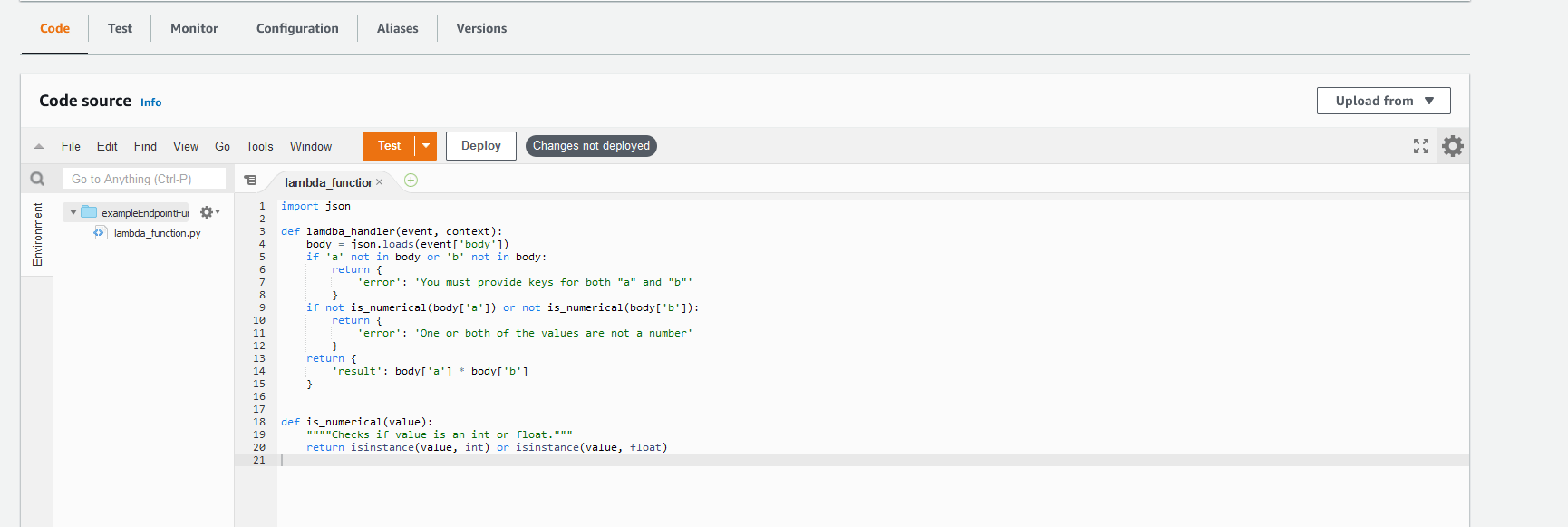Open the Upload from dropdown
Viewport: 1568px width, 527px height.
coord(1383,101)
